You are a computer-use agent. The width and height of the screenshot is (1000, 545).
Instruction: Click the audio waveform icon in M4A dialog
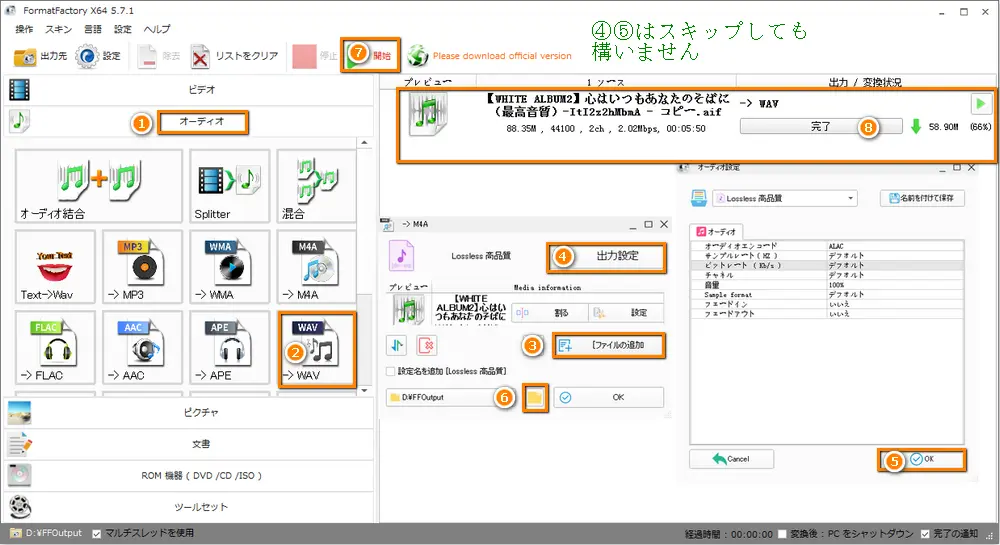(397, 345)
